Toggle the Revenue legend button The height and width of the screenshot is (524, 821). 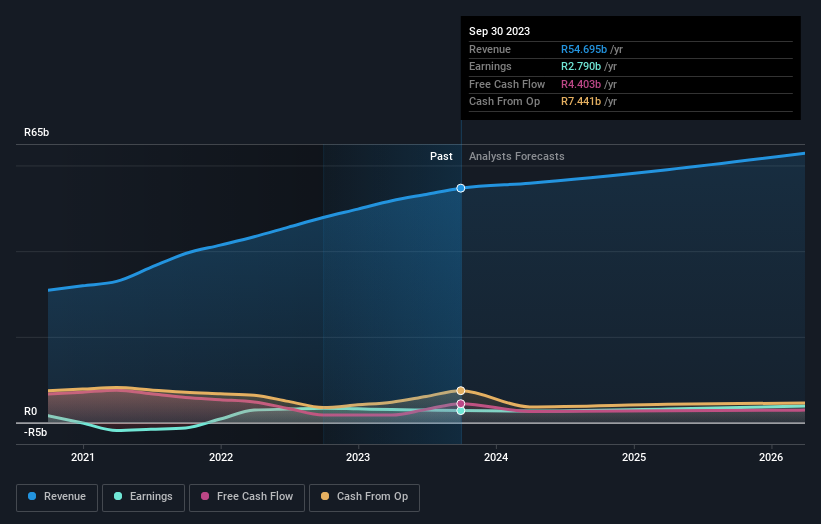[57, 497]
